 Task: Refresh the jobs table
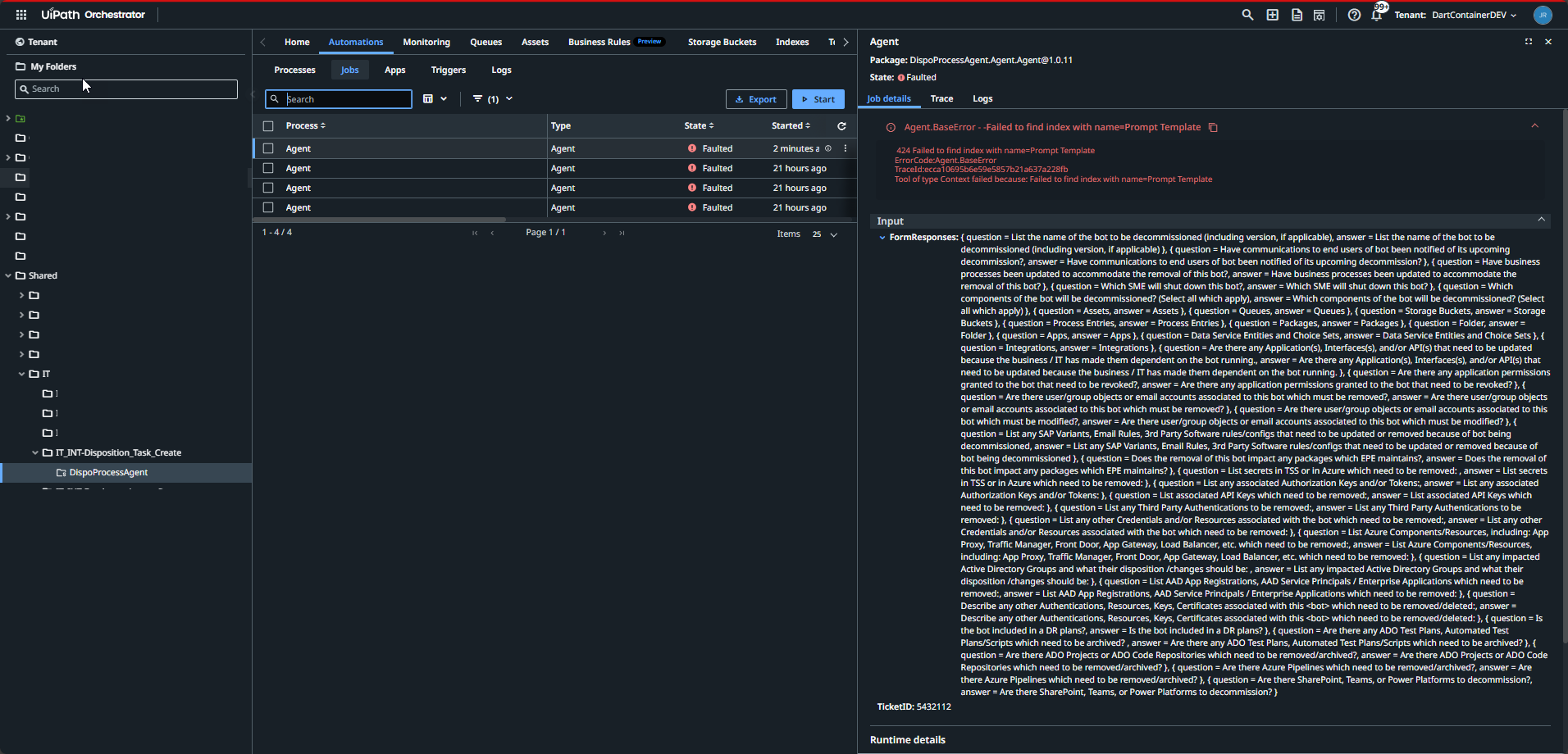click(x=841, y=126)
